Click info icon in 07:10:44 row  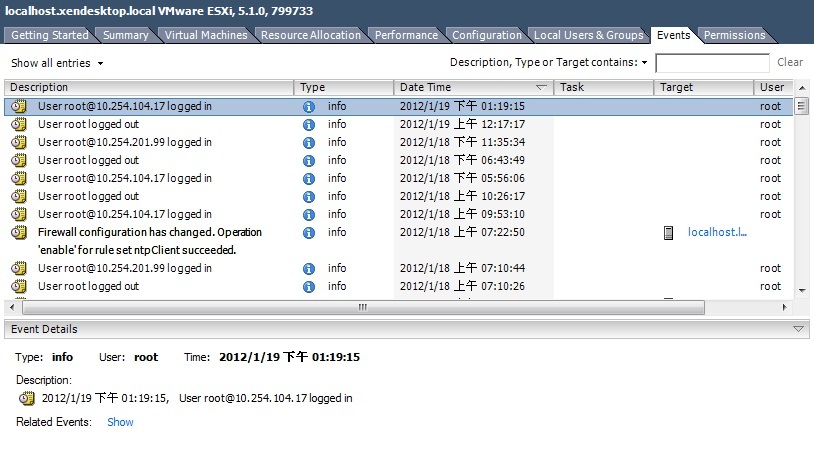click(x=309, y=269)
